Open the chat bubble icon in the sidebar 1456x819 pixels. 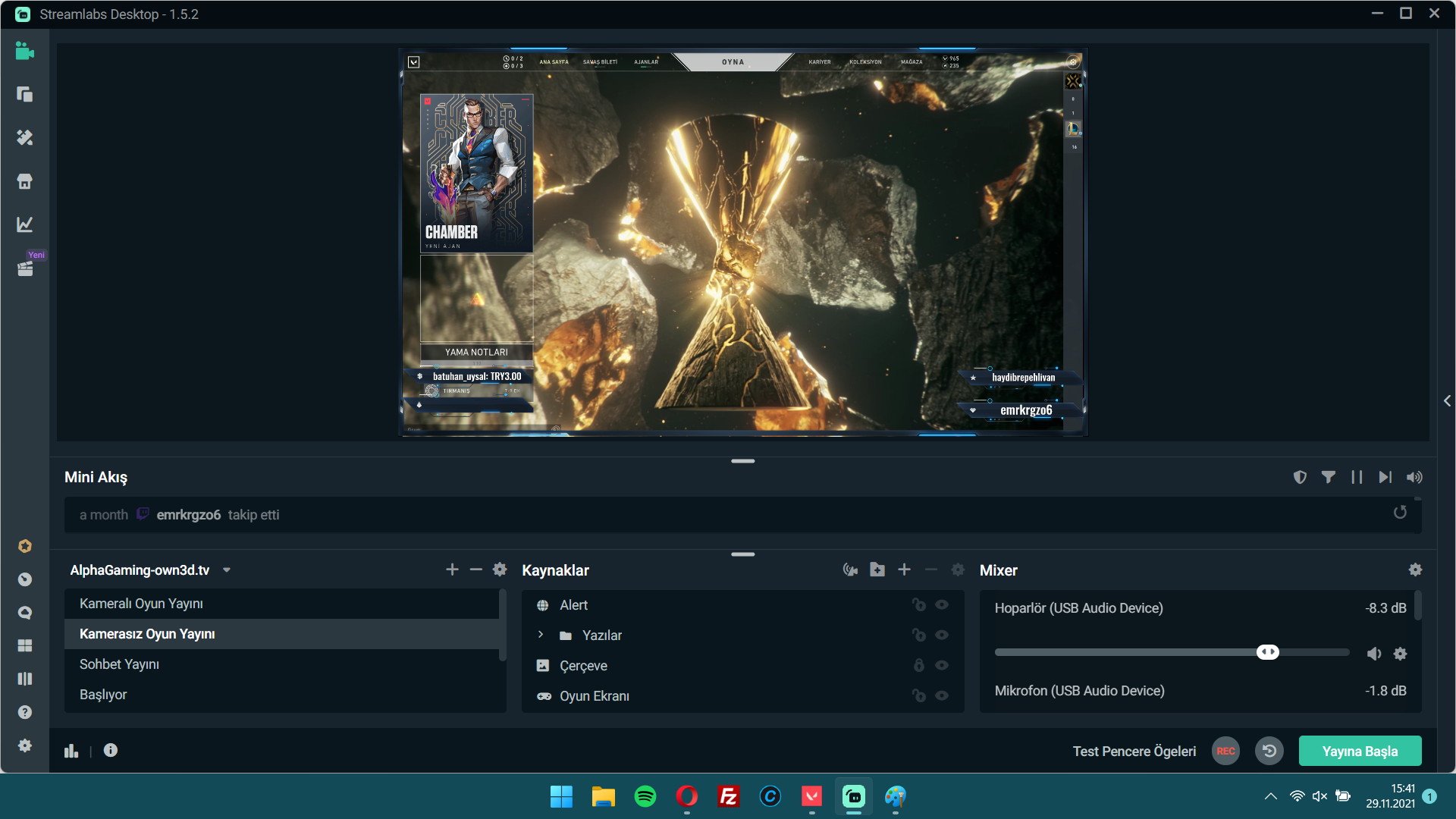[25, 613]
